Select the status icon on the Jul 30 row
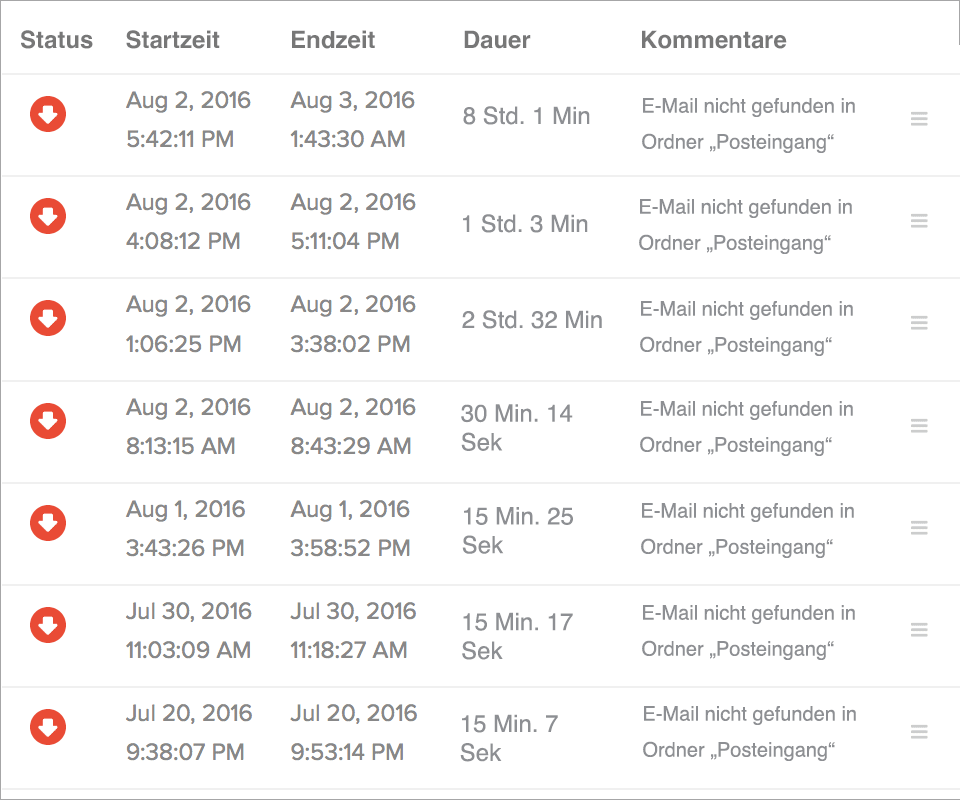The height and width of the screenshot is (800, 960). [x=48, y=625]
